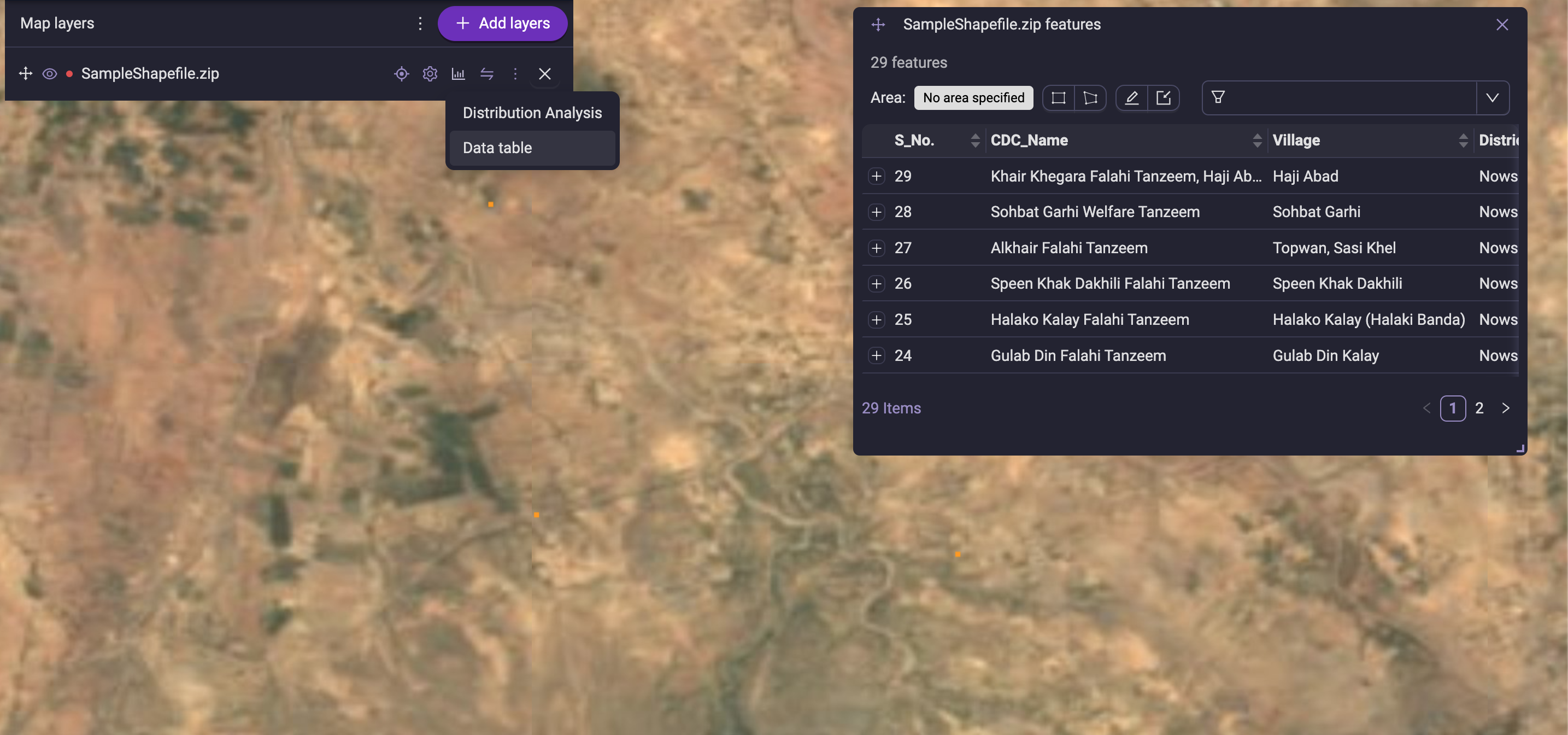Sort table by S_No. column
Image resolution: width=1568 pixels, height=735 pixels.
click(x=975, y=141)
